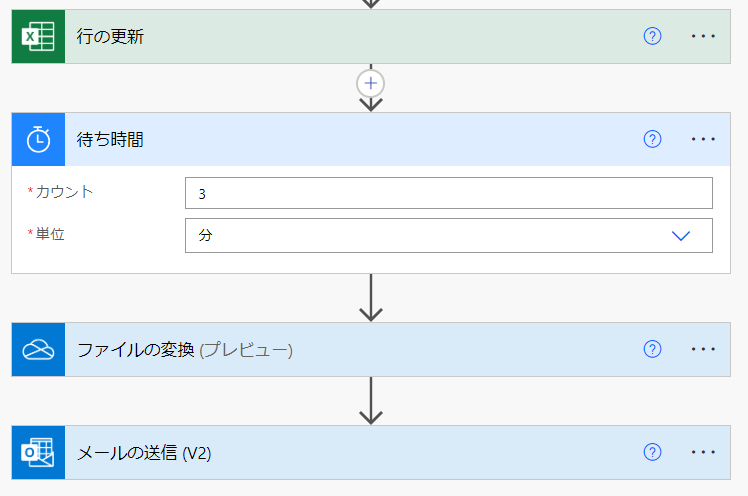Expand the メールの送信 (V2) step title
This screenshot has width=748, height=496.
point(144,453)
